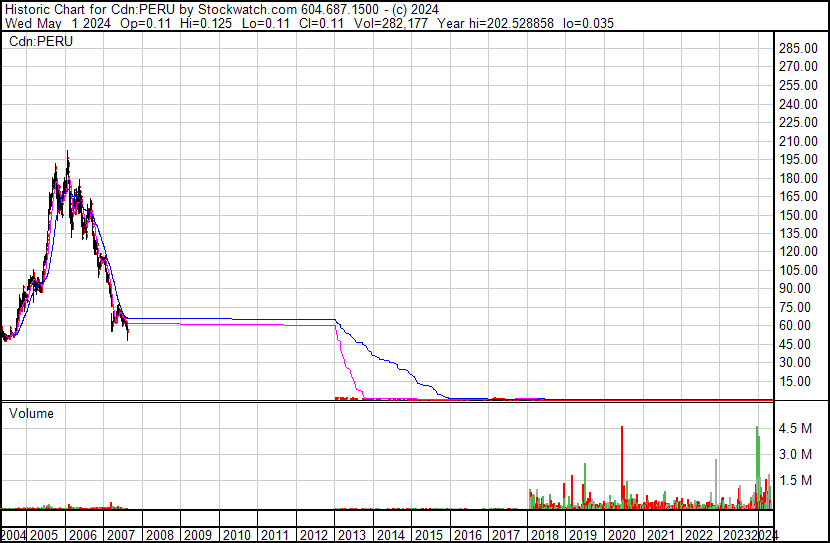Click the 2015 year label on time axis
830x543 pixels.
point(429,535)
